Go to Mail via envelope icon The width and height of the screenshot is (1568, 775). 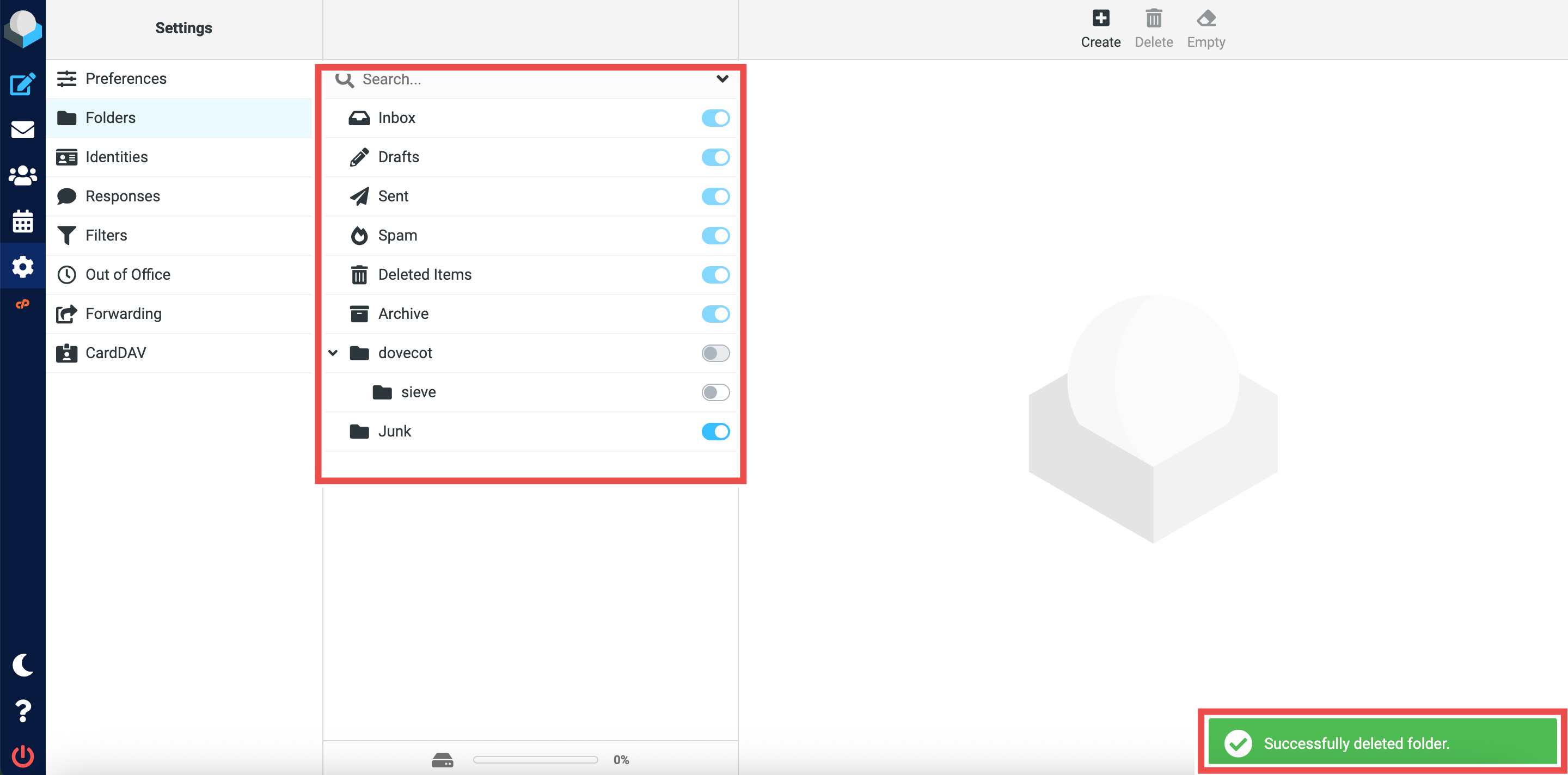tap(22, 130)
